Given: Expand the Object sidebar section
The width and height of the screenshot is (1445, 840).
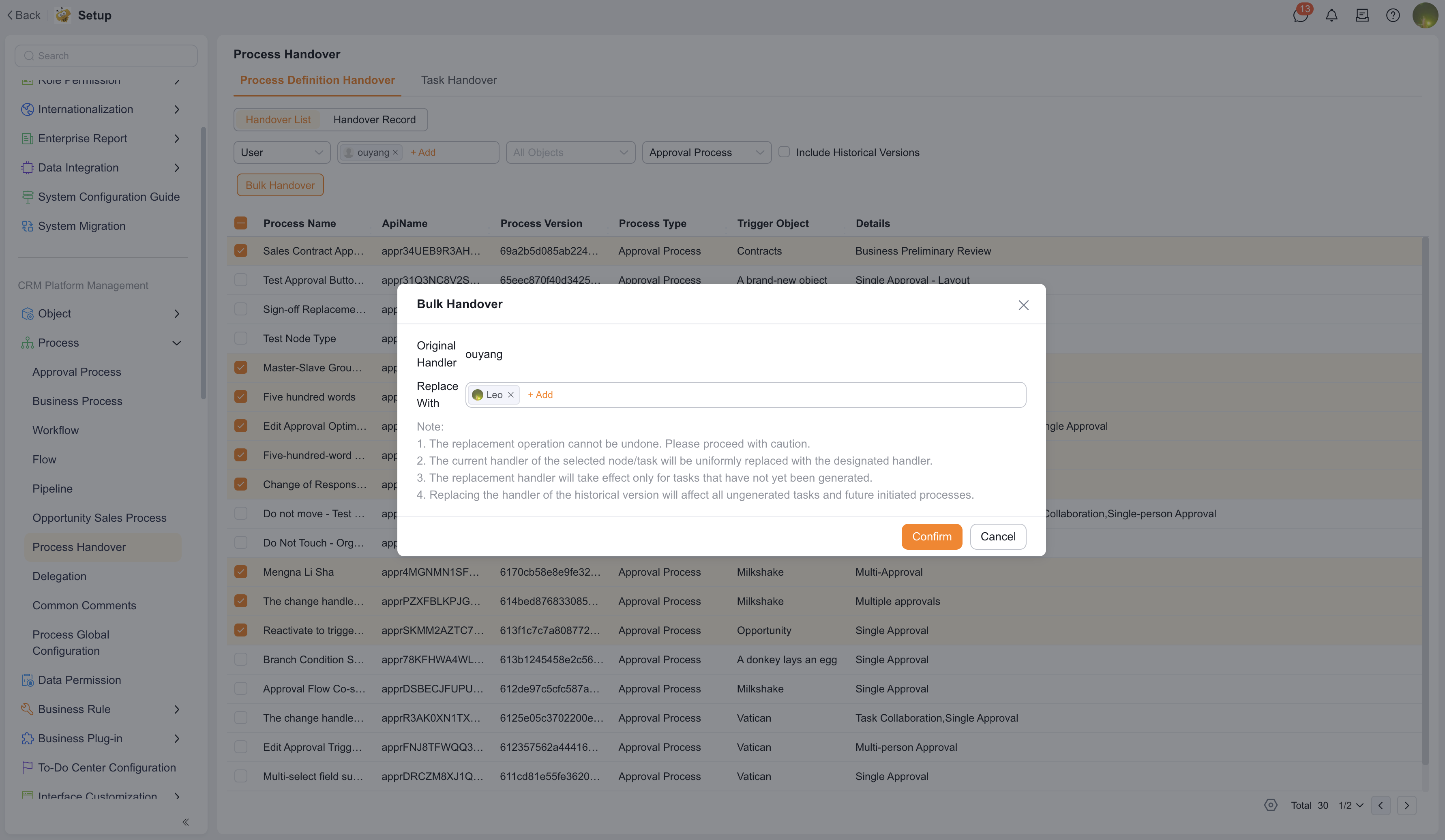Looking at the screenshot, I should coord(177,314).
